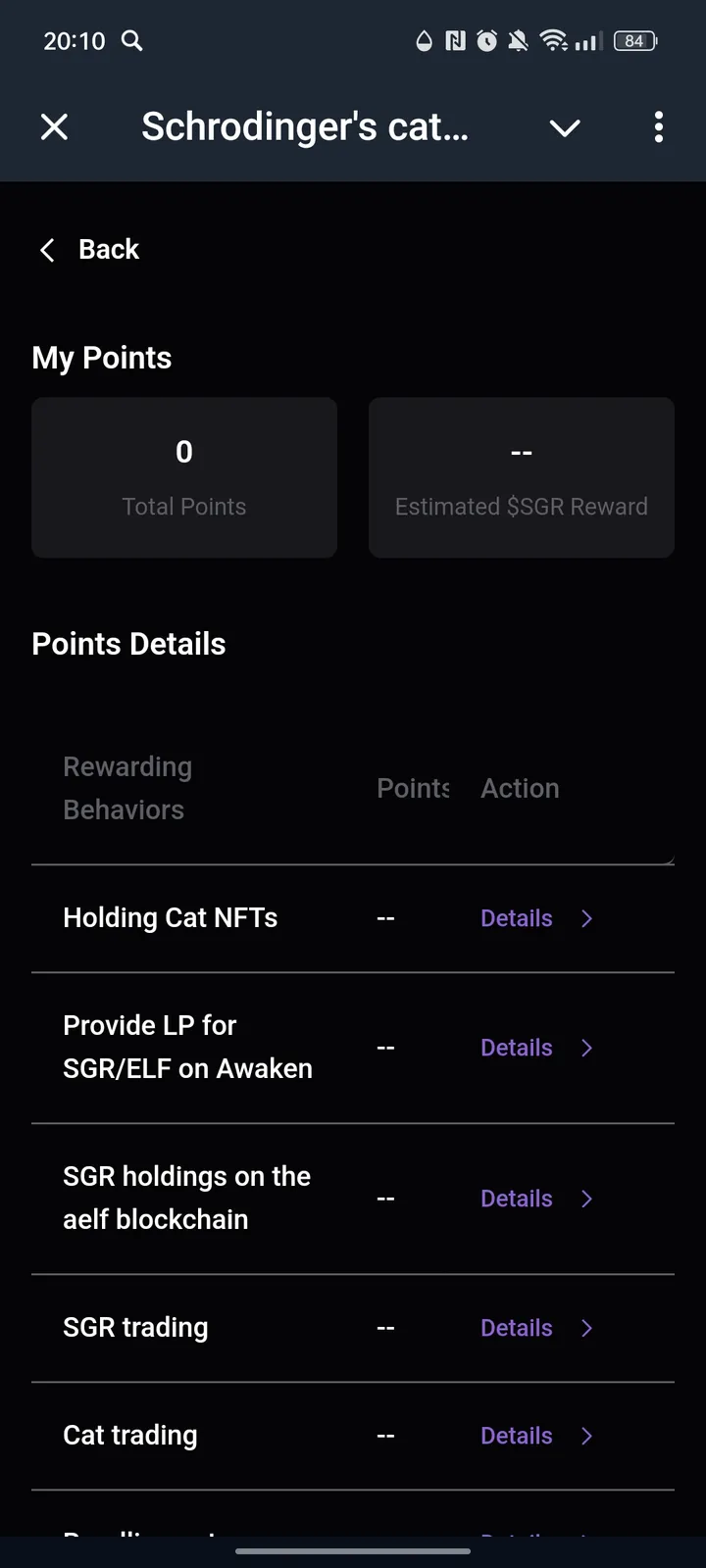Open Details for Cat trading
This screenshot has height=1568, width=706.
[x=517, y=1436]
